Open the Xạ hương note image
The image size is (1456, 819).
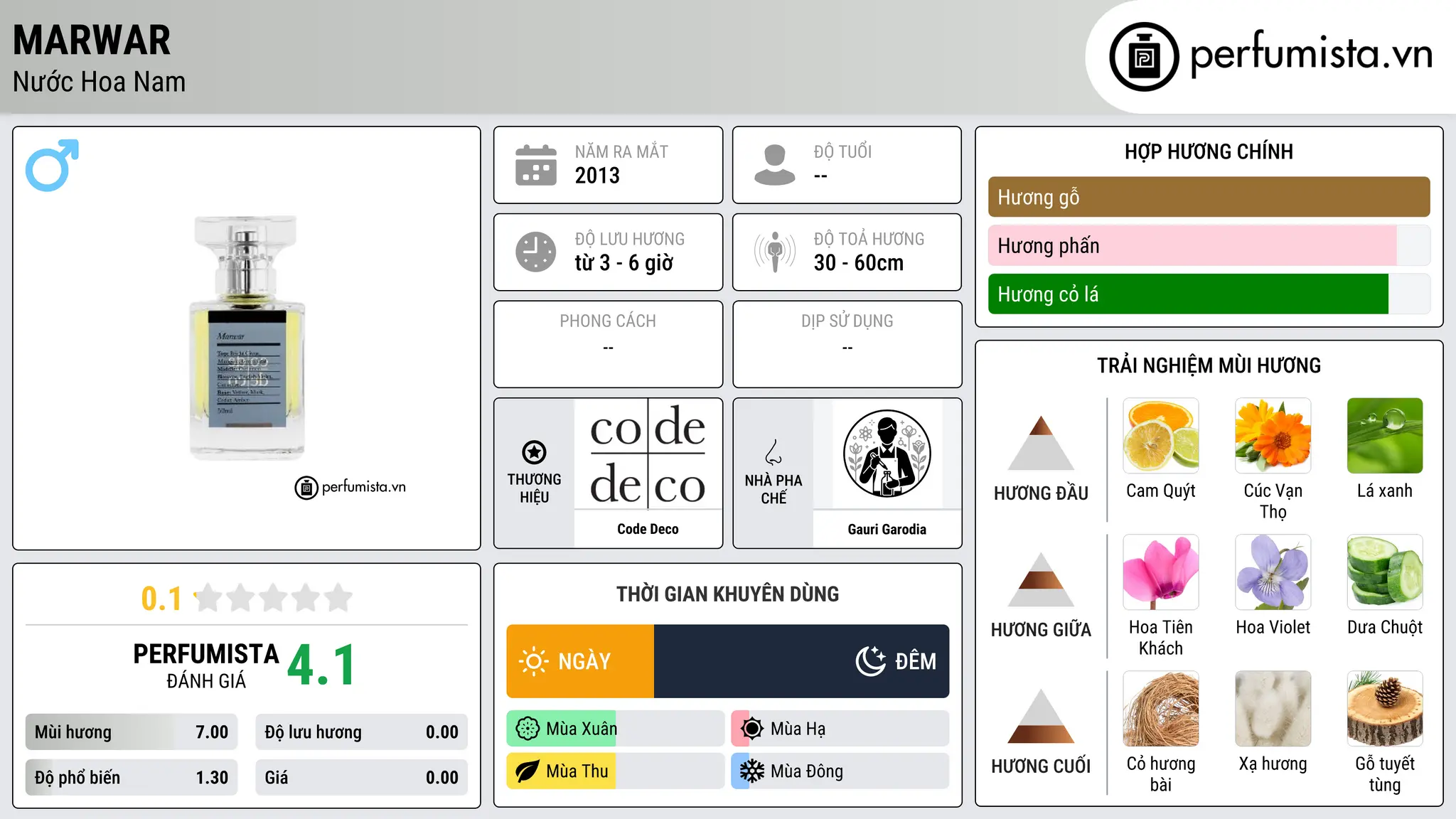pyautogui.click(x=1273, y=709)
